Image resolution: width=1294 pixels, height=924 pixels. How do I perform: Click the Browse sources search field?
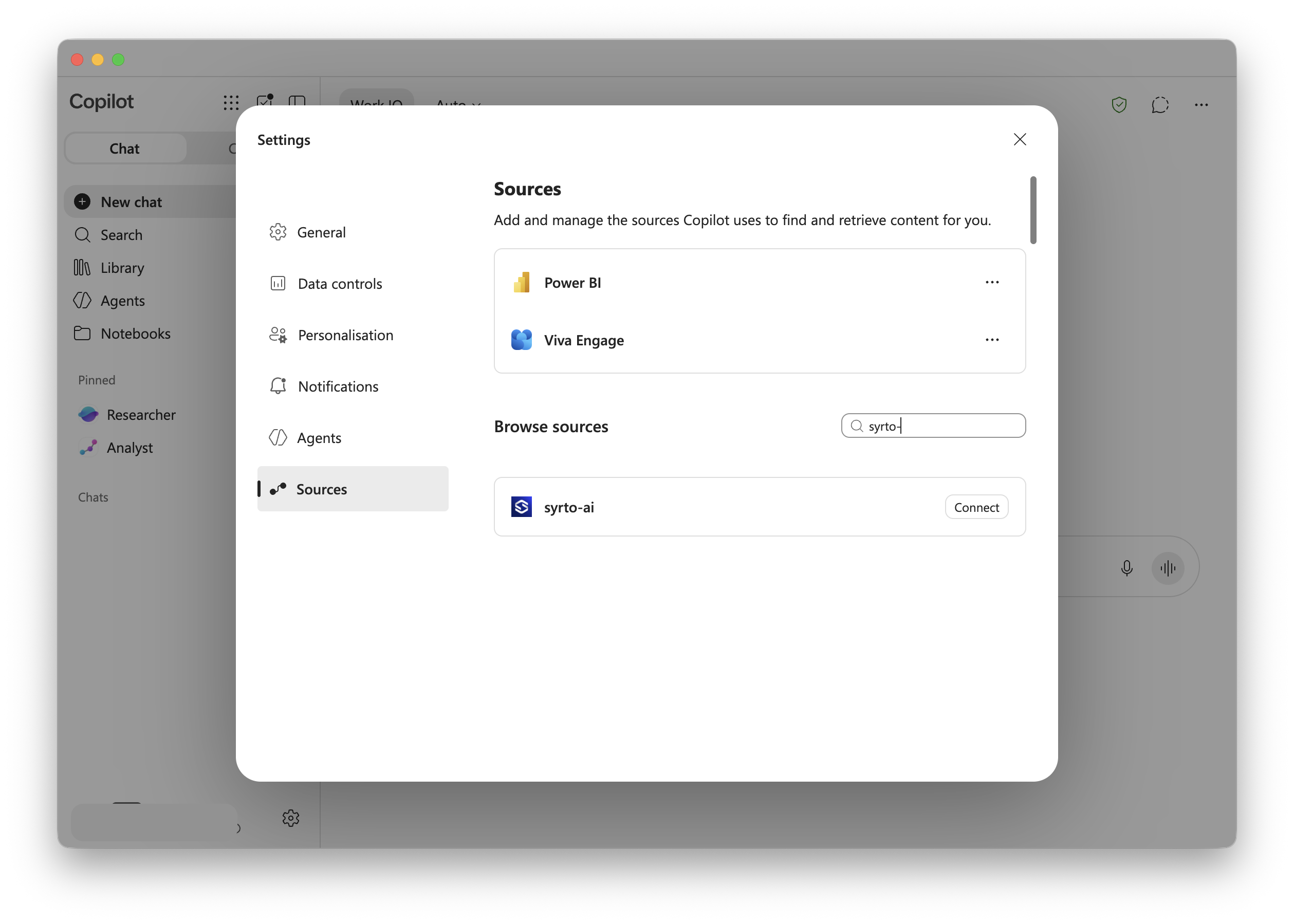pyautogui.click(x=933, y=426)
